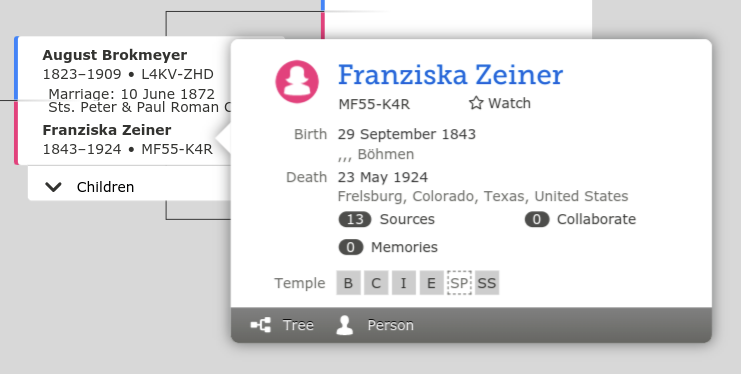Click the Tree view icon

(x=260, y=325)
